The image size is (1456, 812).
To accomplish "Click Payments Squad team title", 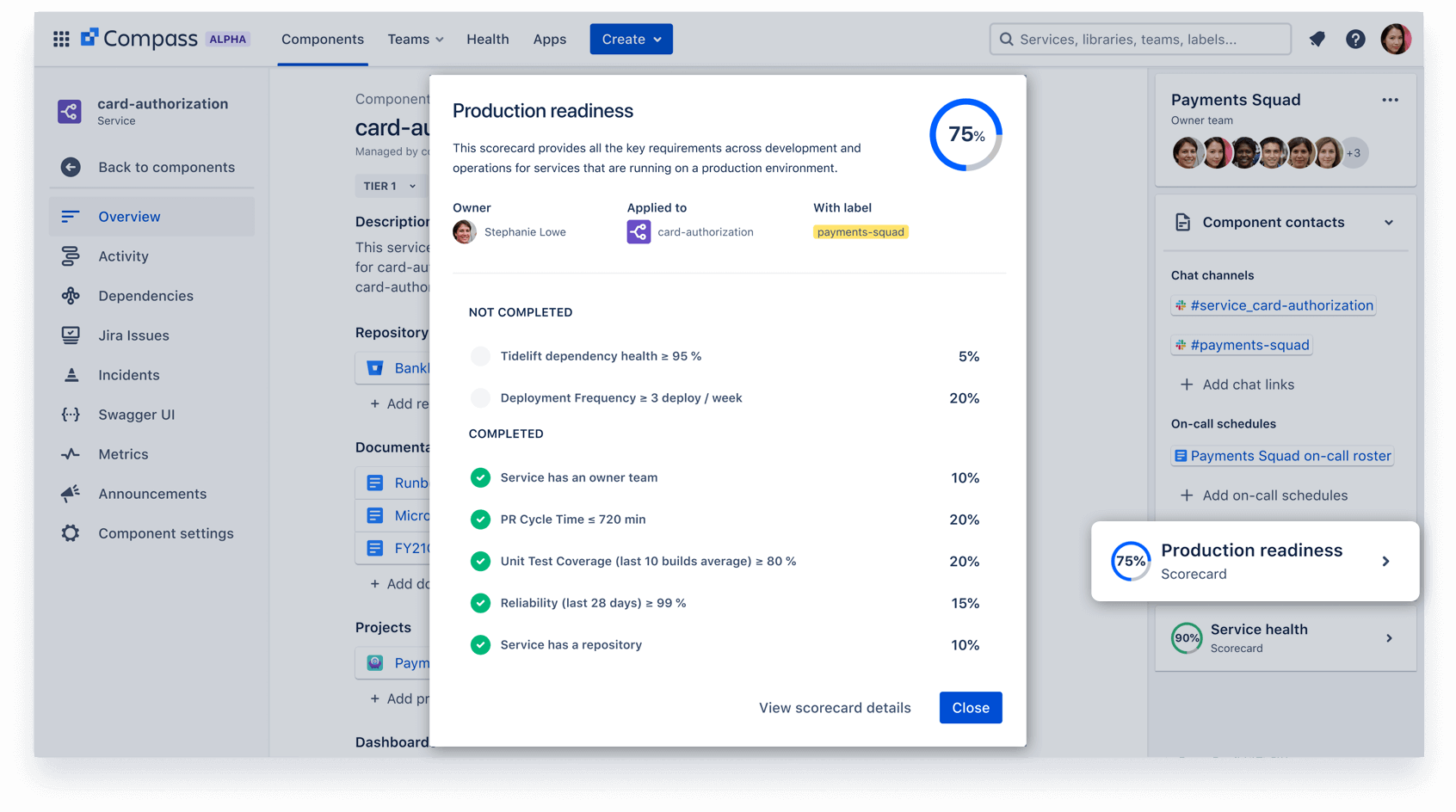I will (1236, 100).
